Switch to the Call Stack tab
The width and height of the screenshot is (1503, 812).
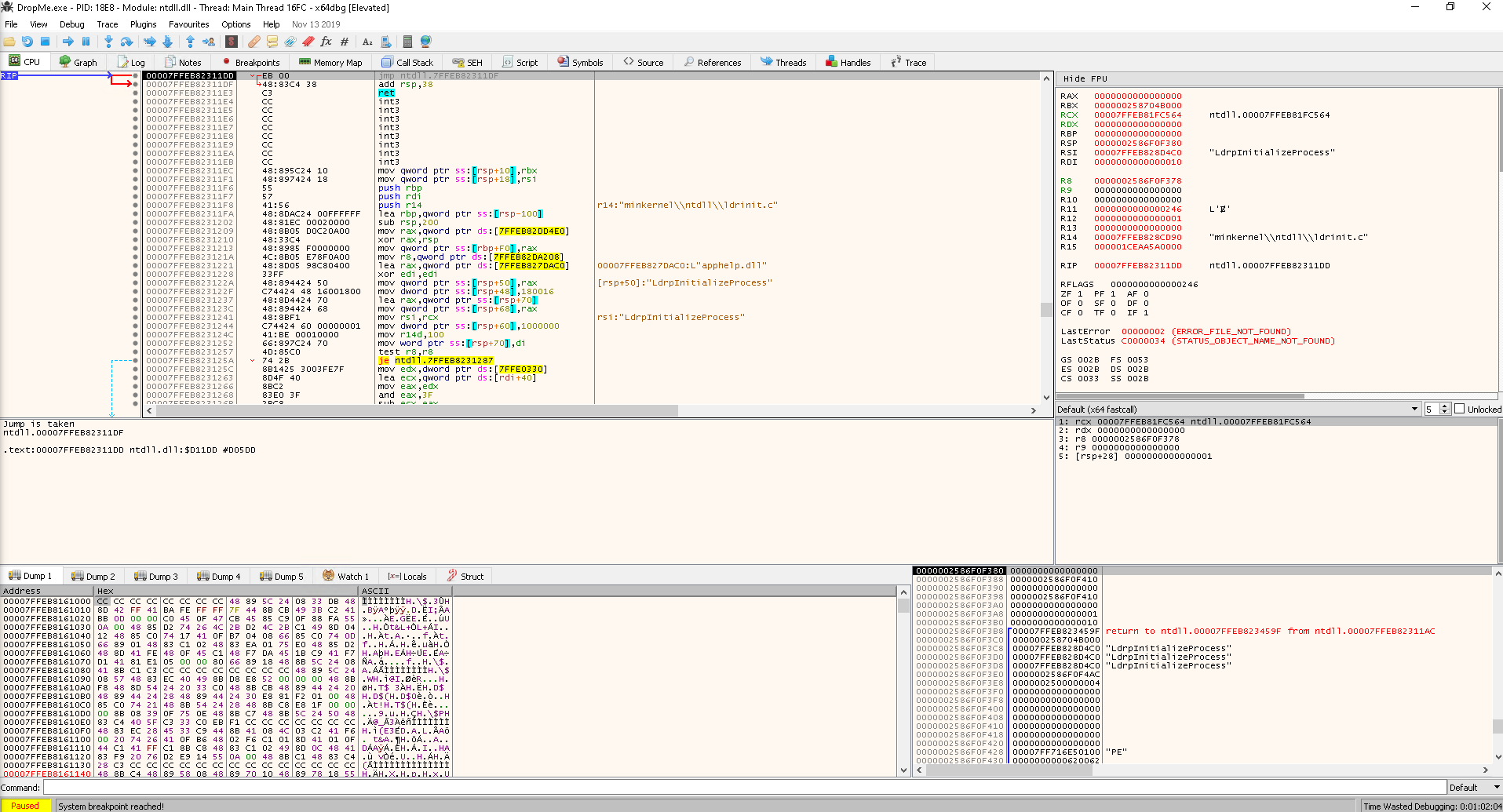coord(407,62)
